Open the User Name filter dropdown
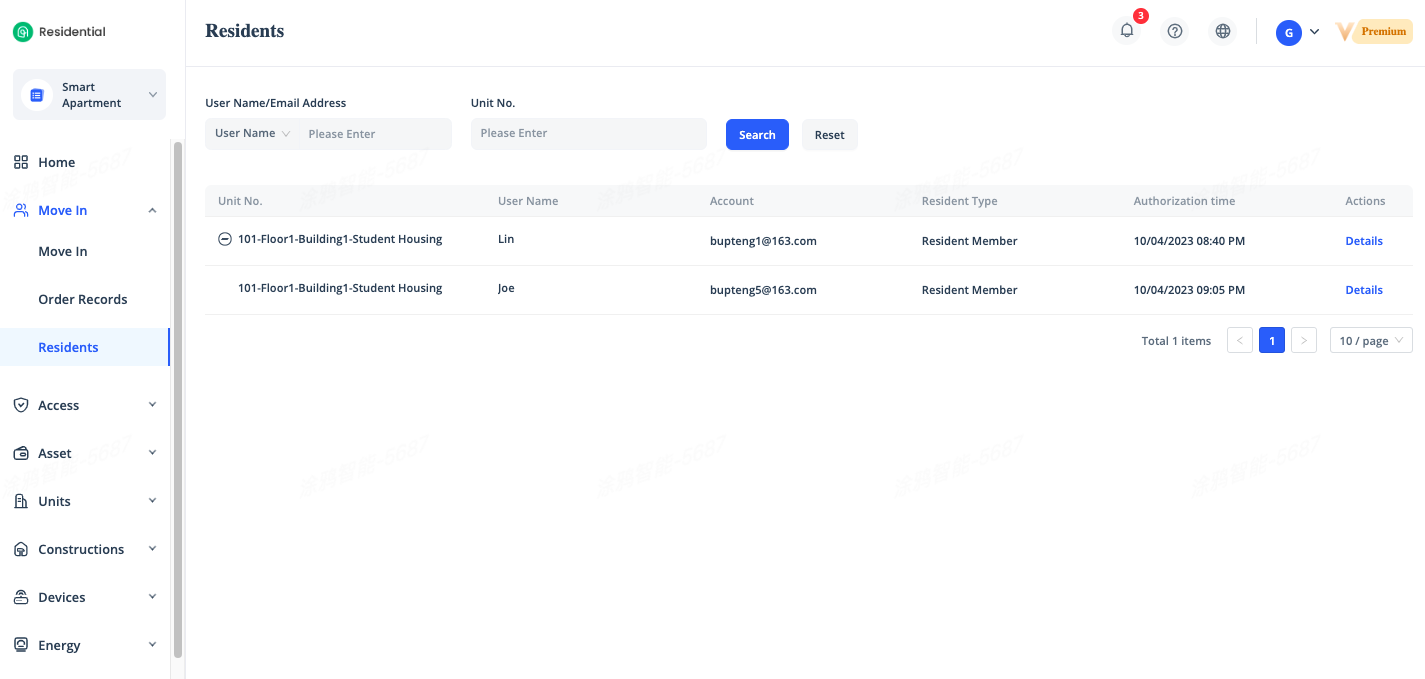 pos(252,134)
